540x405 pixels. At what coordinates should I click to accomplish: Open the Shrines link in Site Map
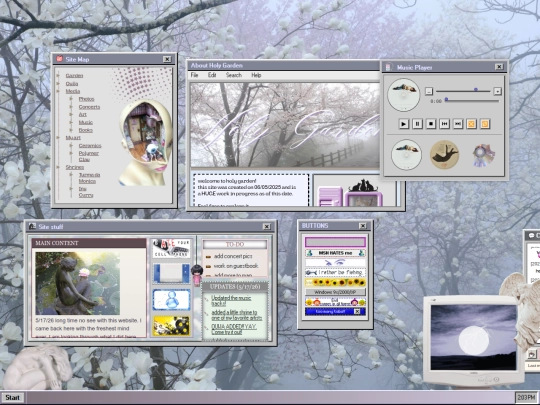pyautogui.click(x=75, y=167)
